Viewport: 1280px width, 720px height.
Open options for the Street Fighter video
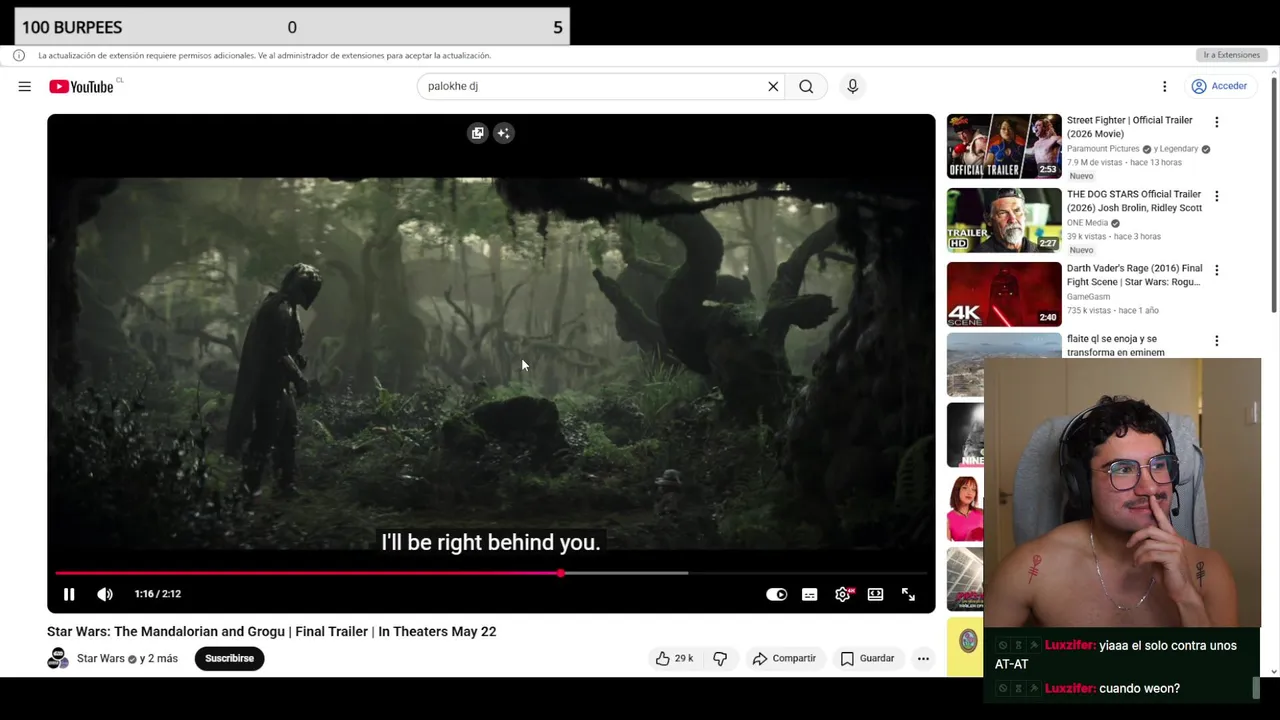(x=1216, y=122)
